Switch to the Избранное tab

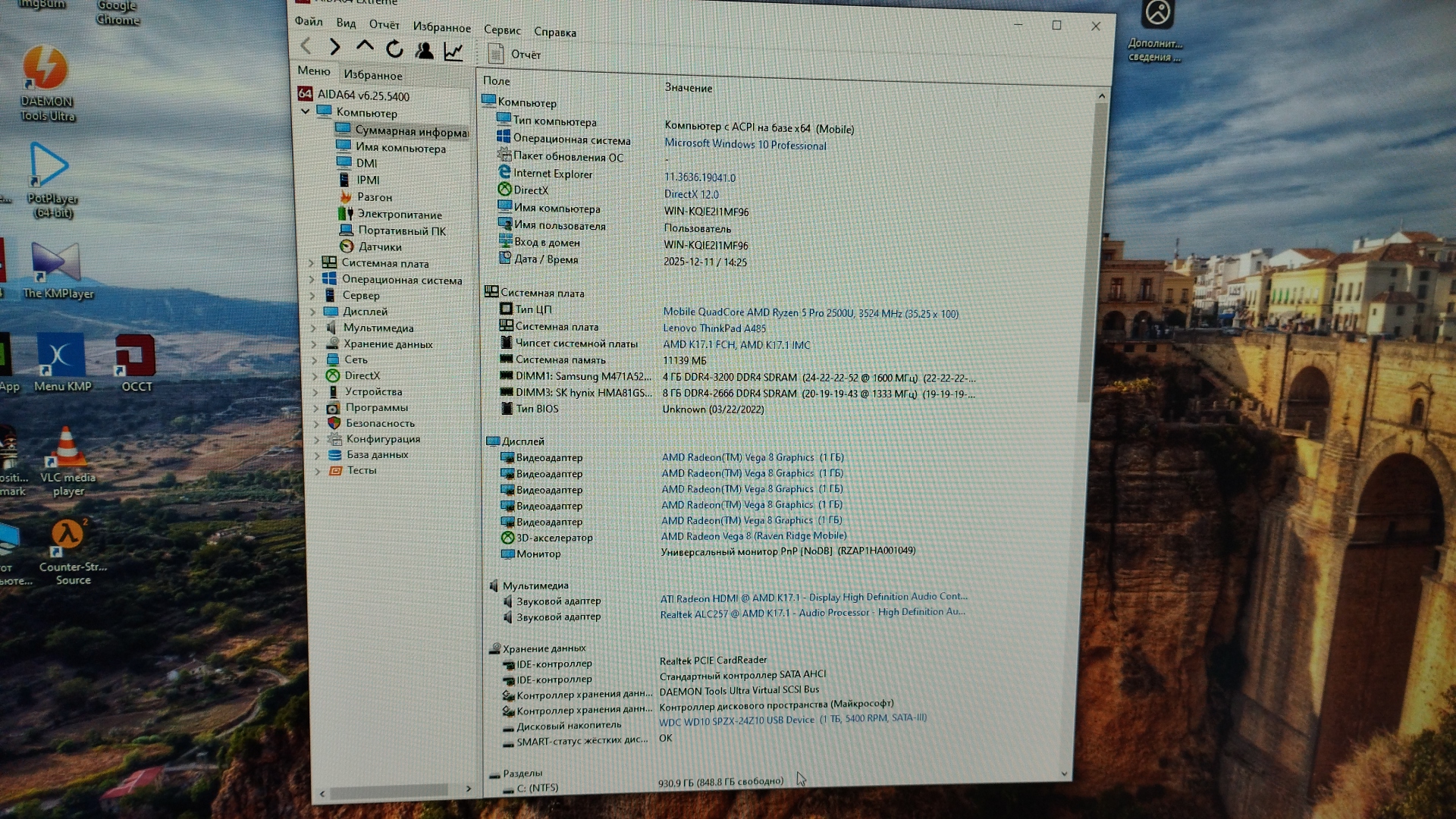point(372,75)
